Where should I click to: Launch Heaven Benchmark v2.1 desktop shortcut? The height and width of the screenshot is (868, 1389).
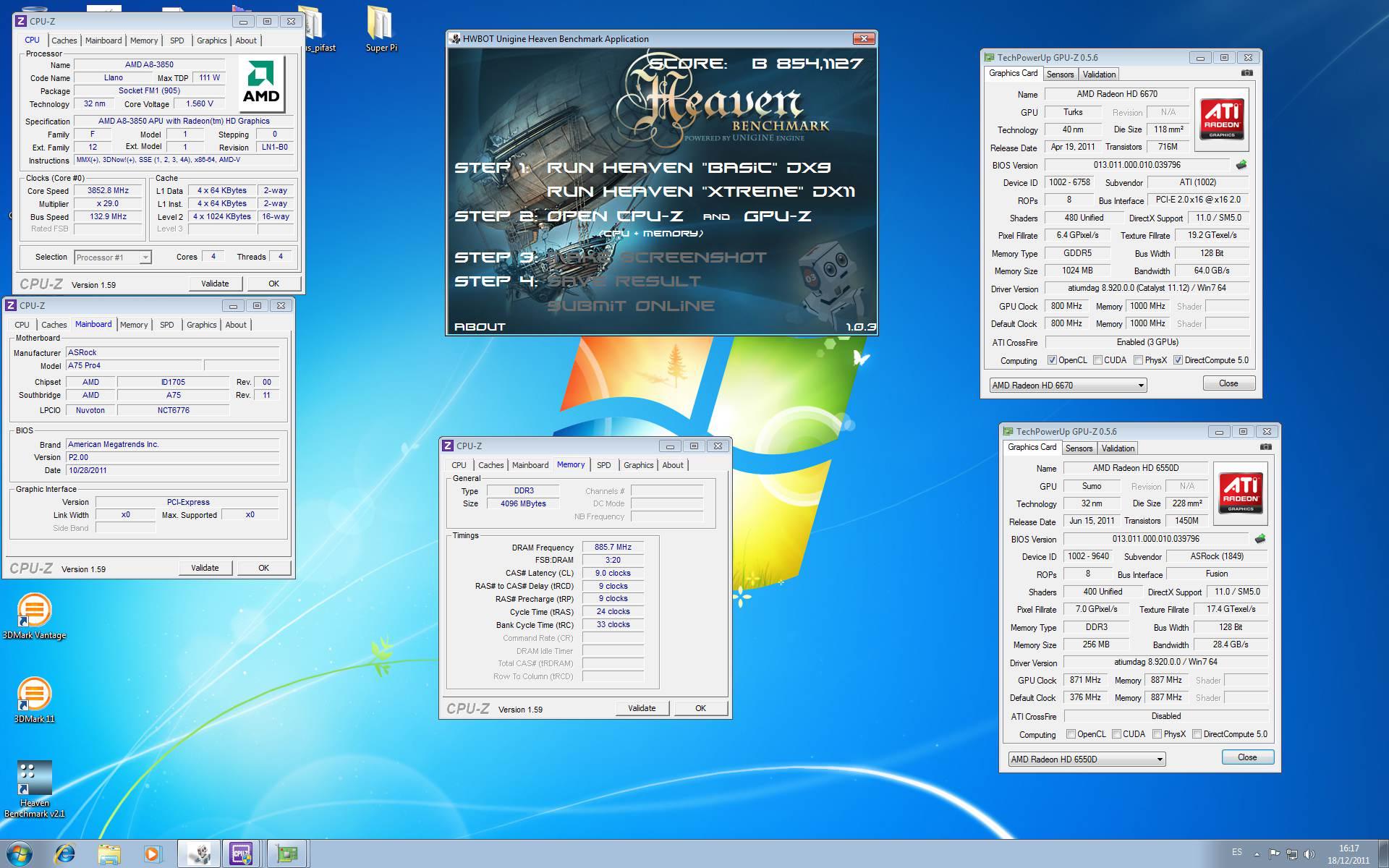click(34, 789)
